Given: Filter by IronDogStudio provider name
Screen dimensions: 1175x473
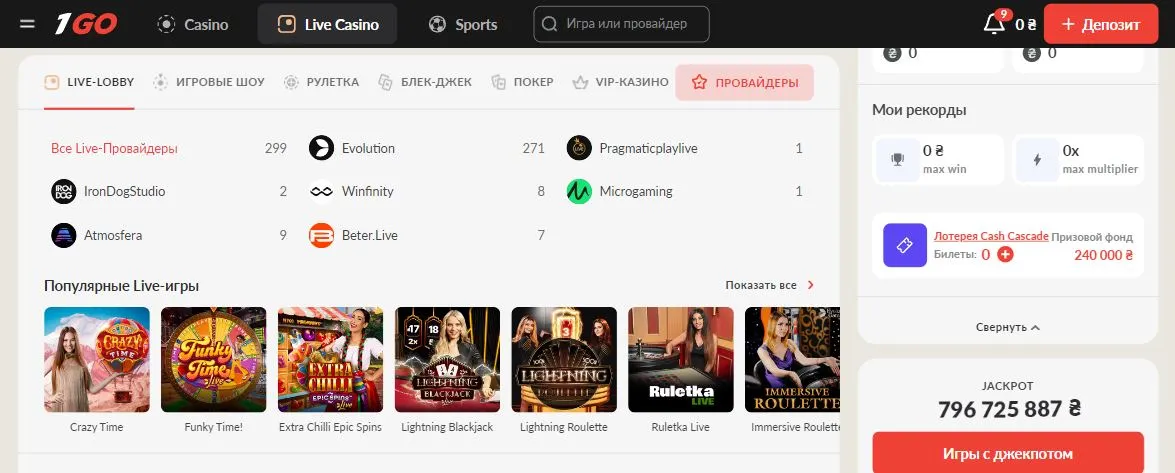Looking at the screenshot, I should click(124, 191).
